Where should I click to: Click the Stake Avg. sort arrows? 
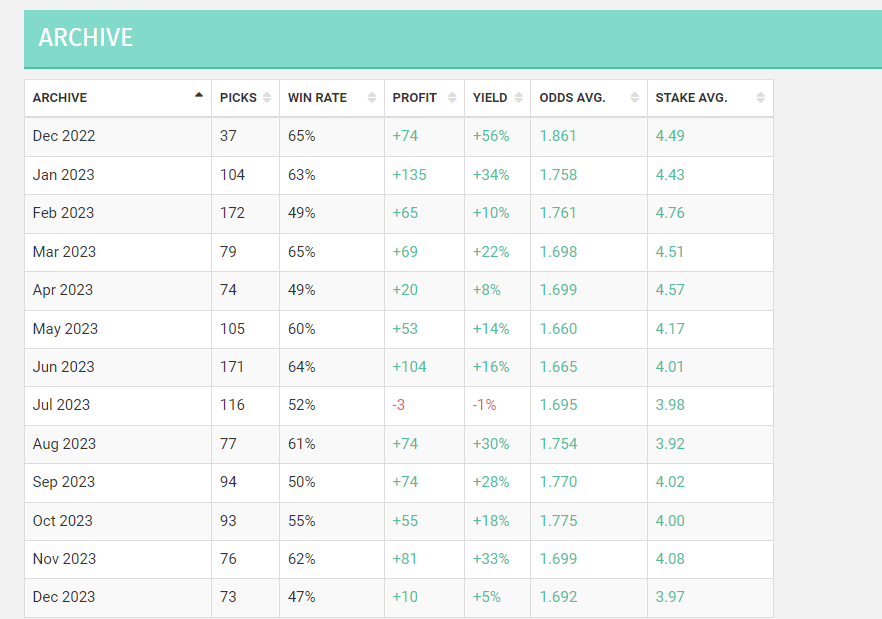pyautogui.click(x=760, y=97)
